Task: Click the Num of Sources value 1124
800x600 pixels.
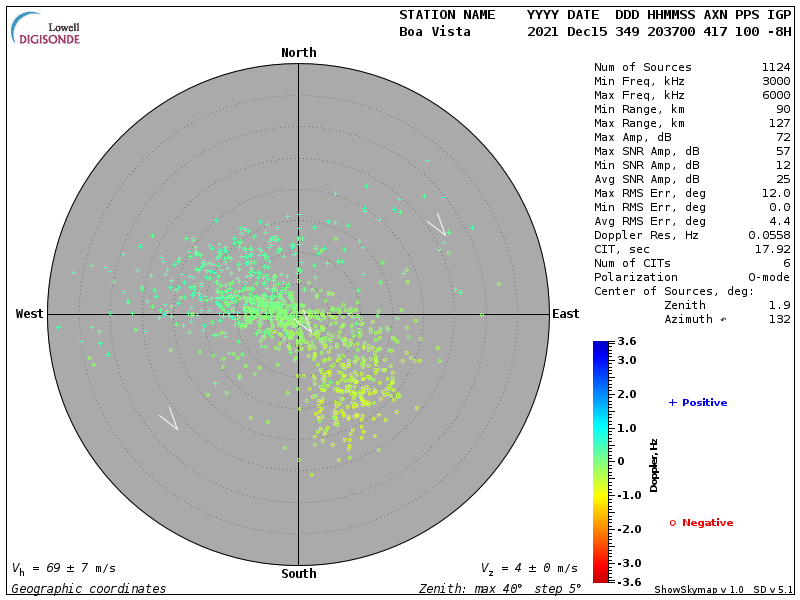Action: click(775, 68)
